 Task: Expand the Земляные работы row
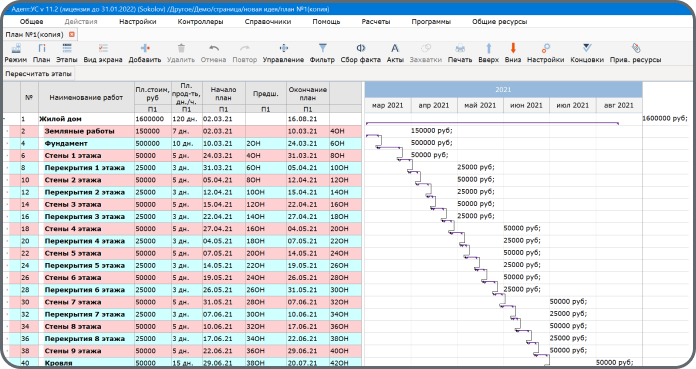(7, 131)
